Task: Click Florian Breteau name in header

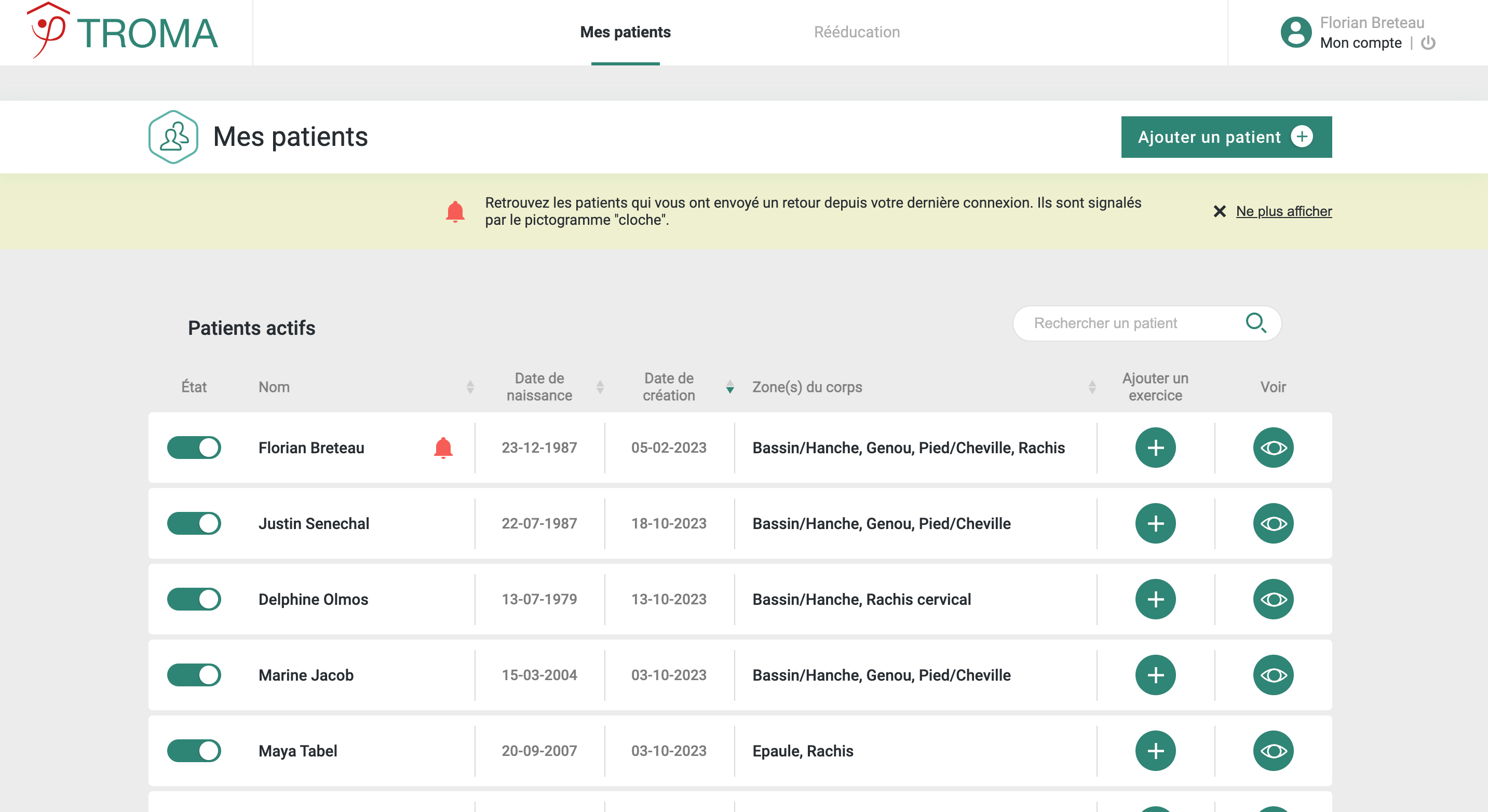Action: click(x=1372, y=22)
